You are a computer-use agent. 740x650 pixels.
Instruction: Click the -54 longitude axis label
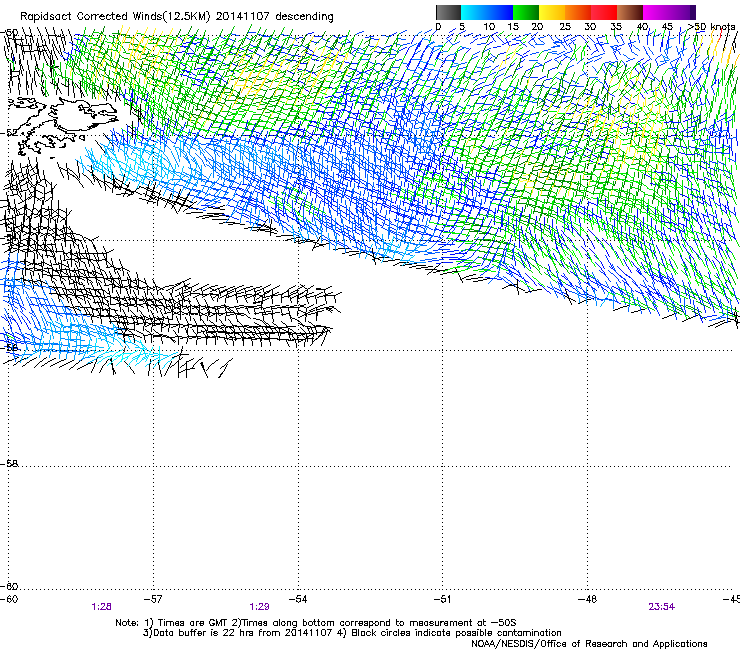tap(298, 599)
